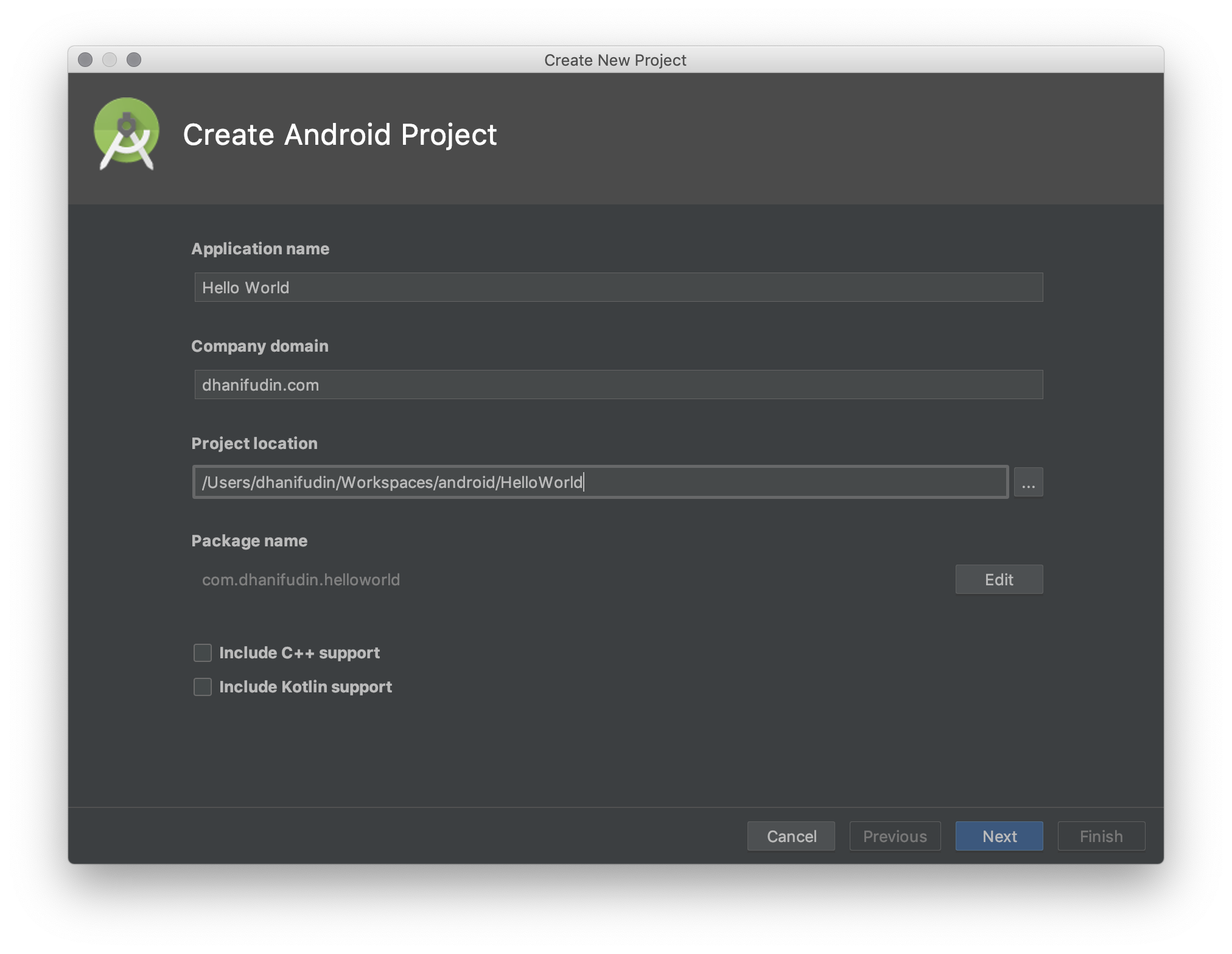1232x954 pixels.
Task: Go back with the Previous button
Action: click(x=895, y=837)
